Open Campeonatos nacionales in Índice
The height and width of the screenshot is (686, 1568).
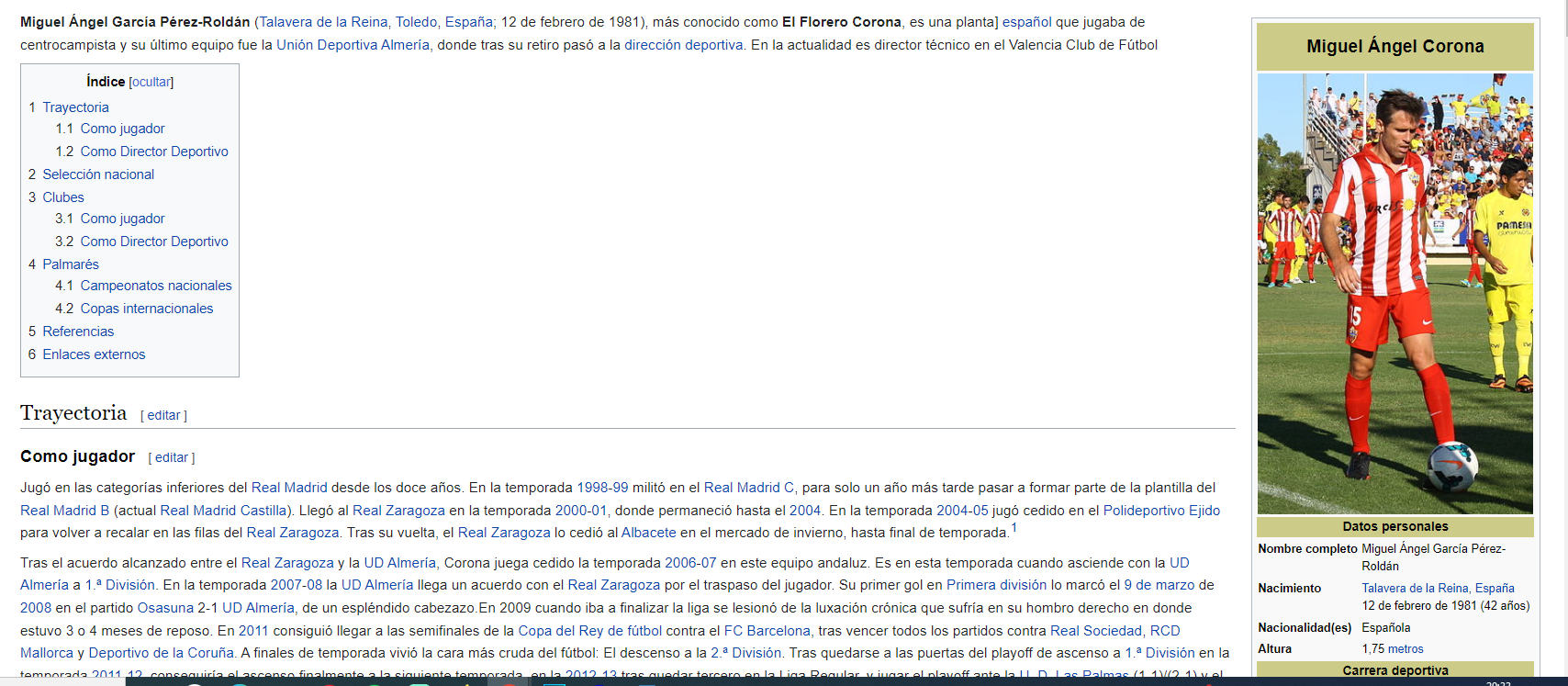tap(156, 286)
